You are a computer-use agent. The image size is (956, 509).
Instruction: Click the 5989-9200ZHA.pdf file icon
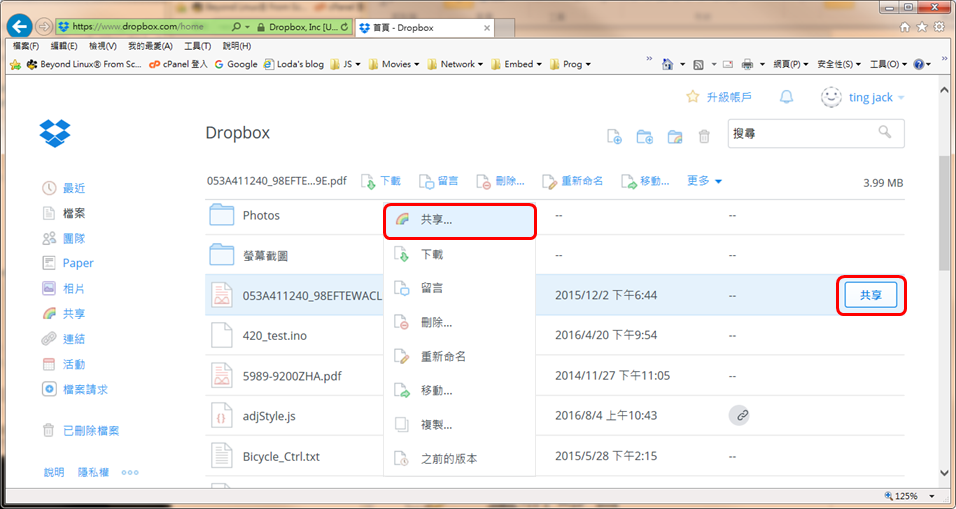point(221,376)
